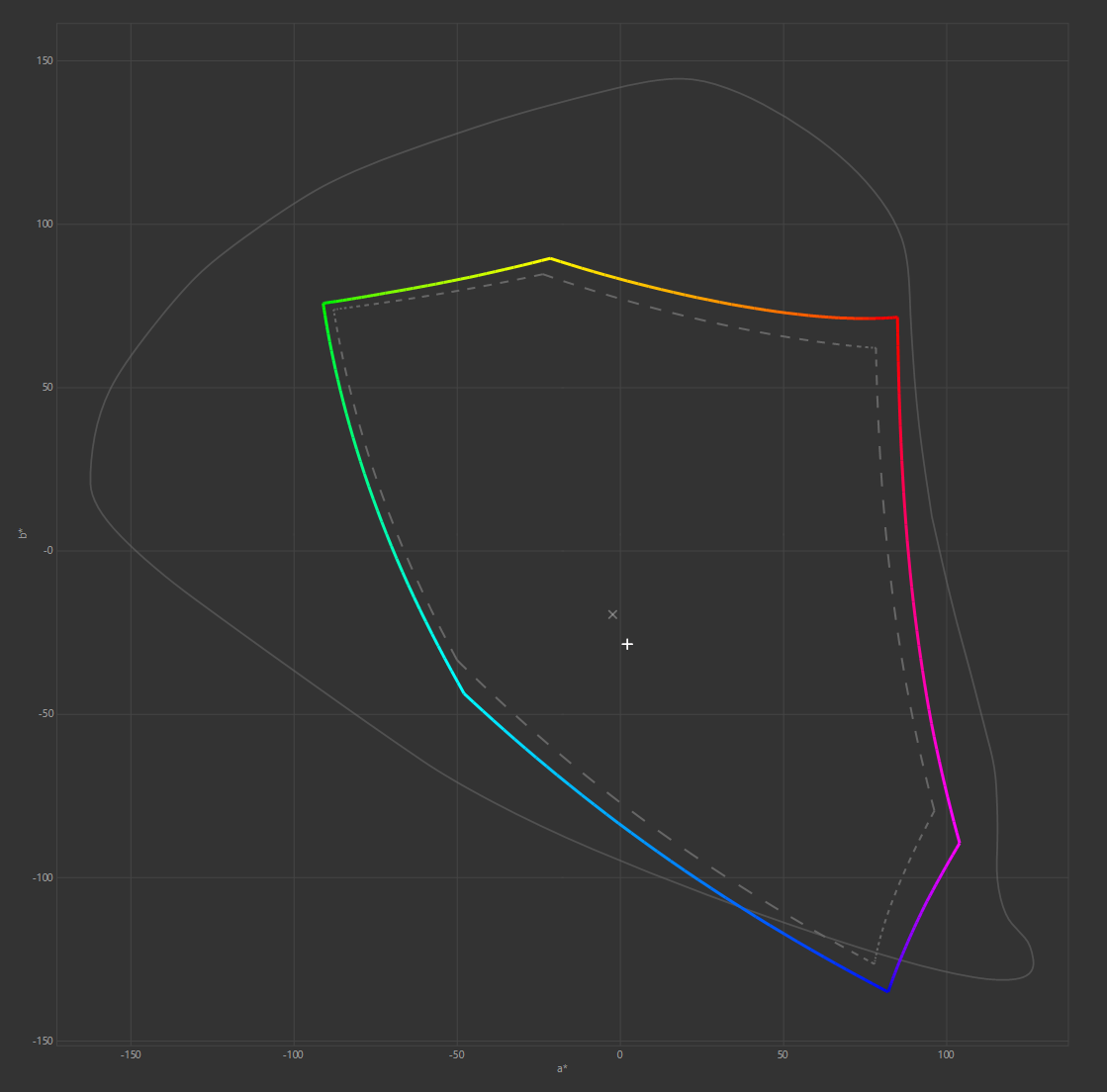Click the b* vertical axis label
The image size is (1107, 1092).
[x=22, y=534]
